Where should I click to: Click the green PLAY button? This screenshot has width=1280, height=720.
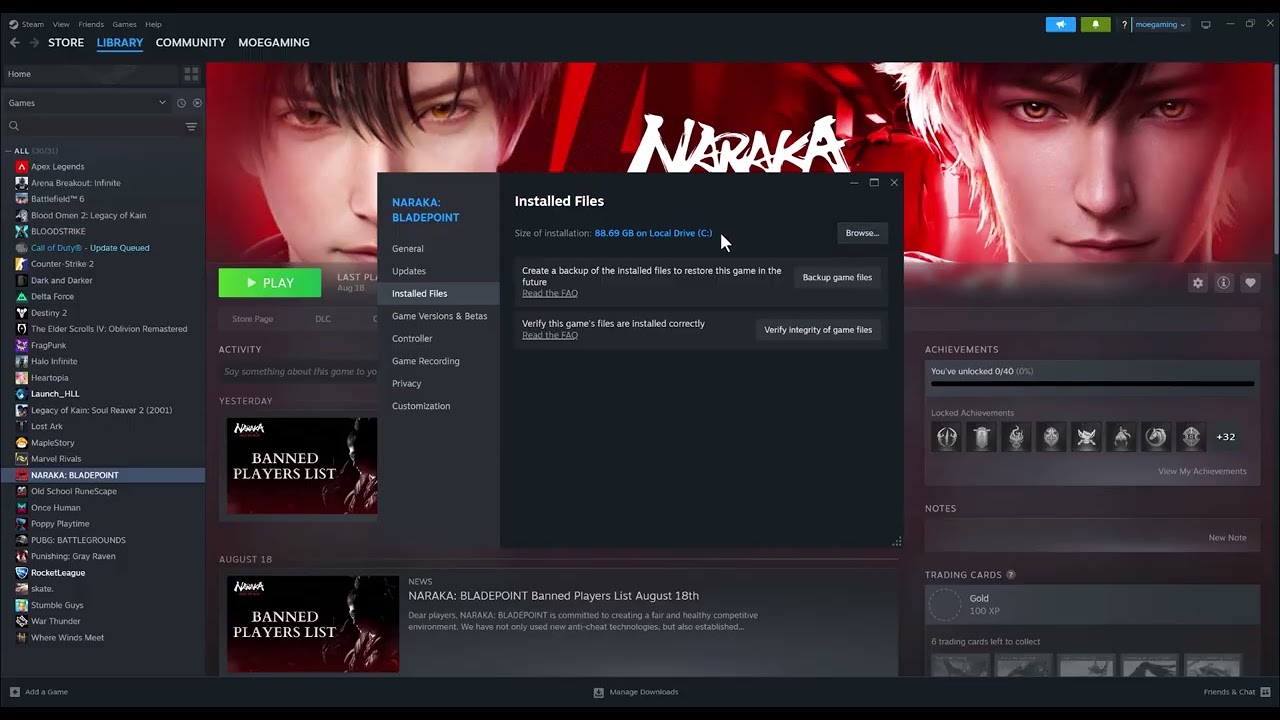tap(270, 283)
